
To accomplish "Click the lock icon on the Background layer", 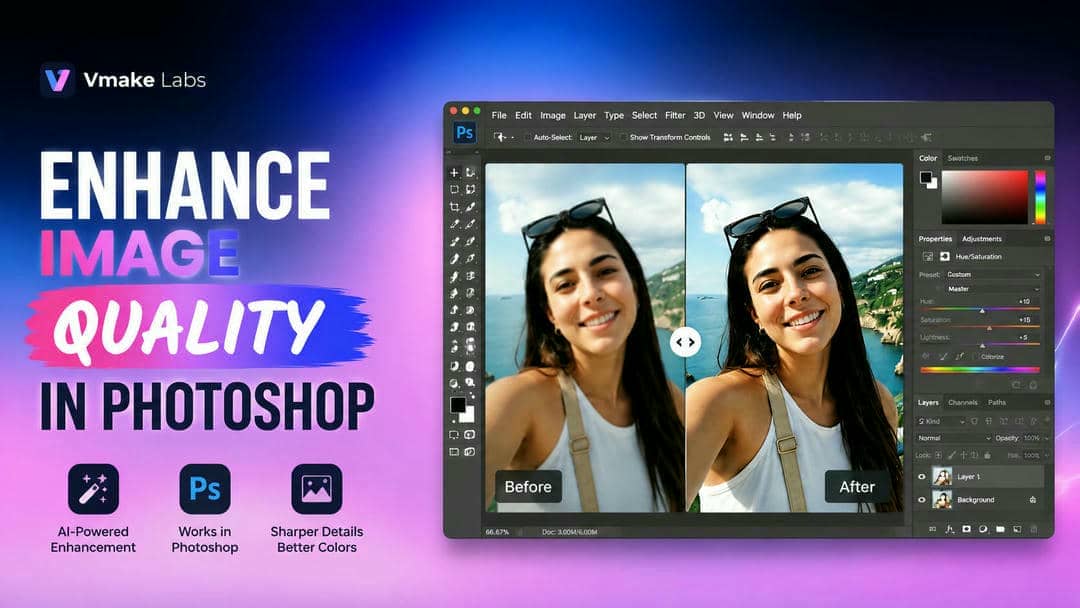I will [x=1032, y=500].
